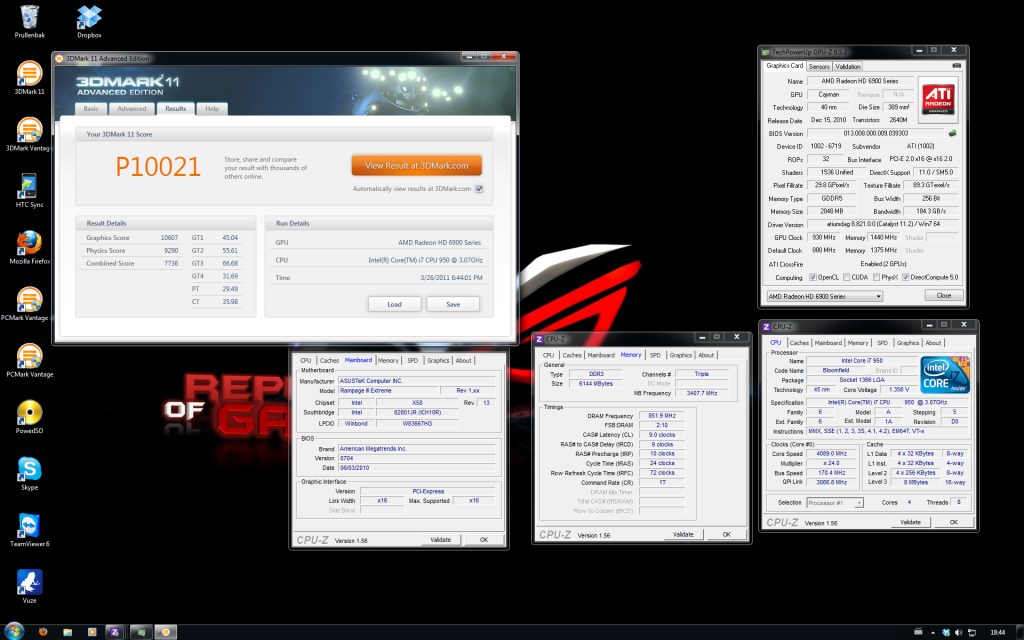Click the P10021 score text
Viewport: 1024px width, 640px height.
point(157,167)
